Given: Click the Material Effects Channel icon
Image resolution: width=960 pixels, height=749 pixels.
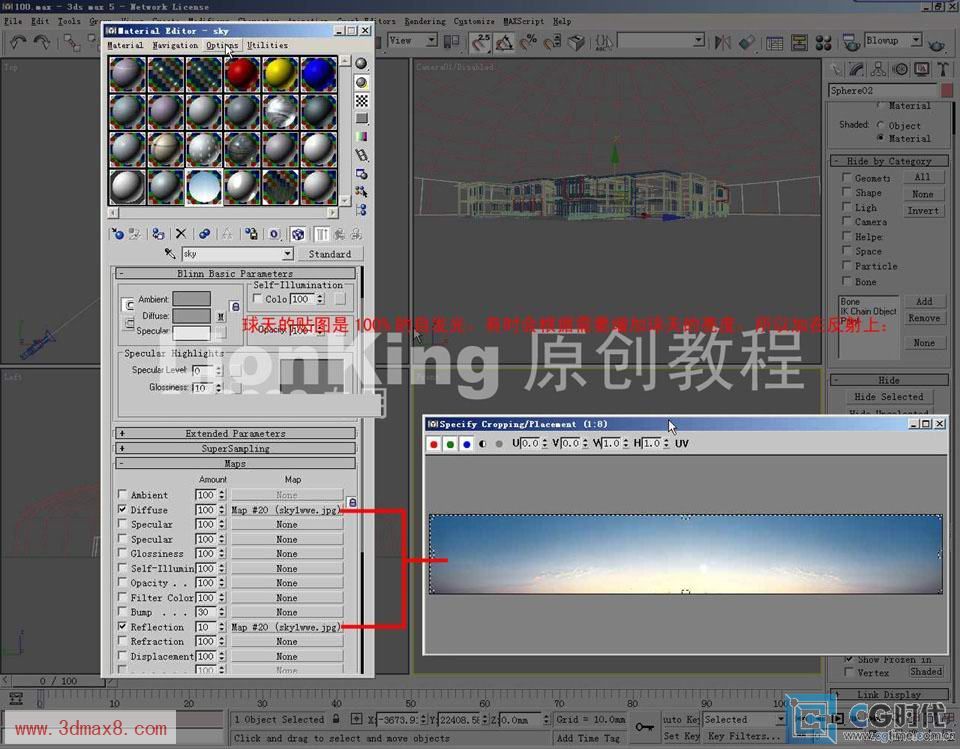Looking at the screenshot, I should (274, 234).
